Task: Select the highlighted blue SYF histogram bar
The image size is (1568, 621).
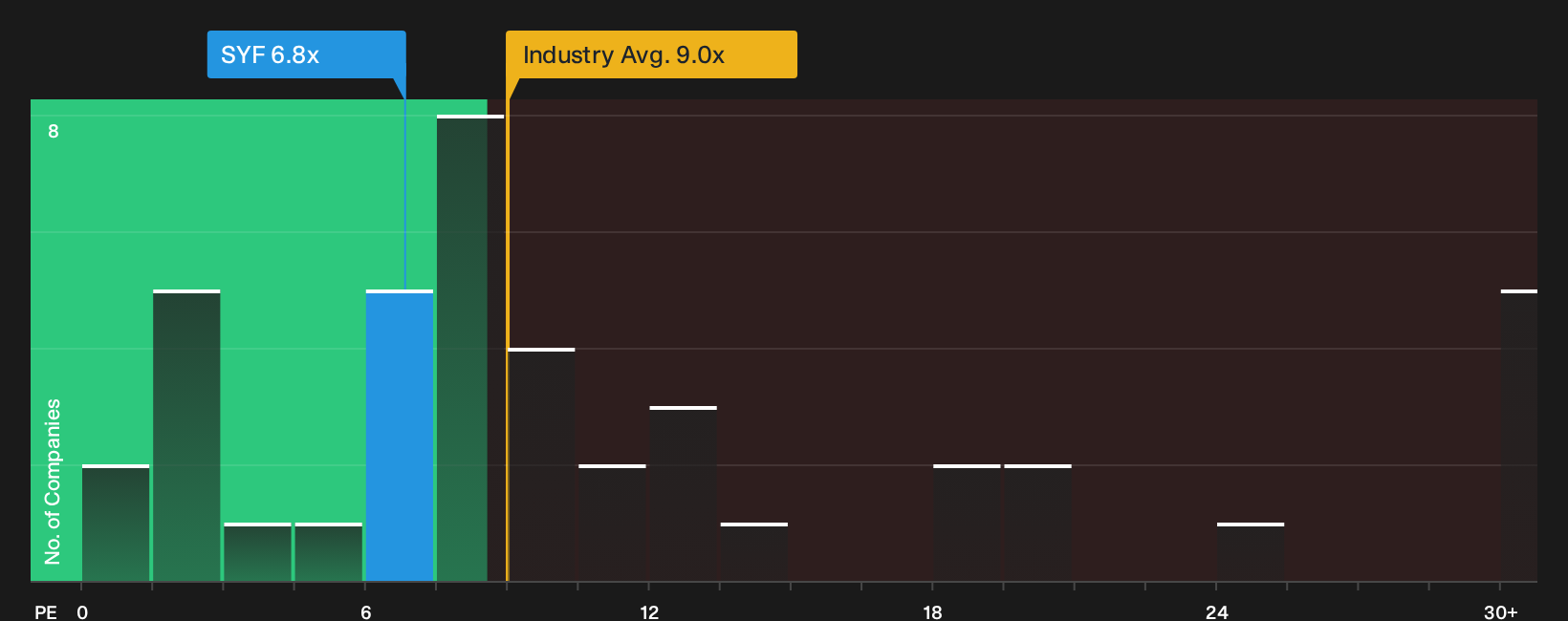Action: tap(400, 436)
